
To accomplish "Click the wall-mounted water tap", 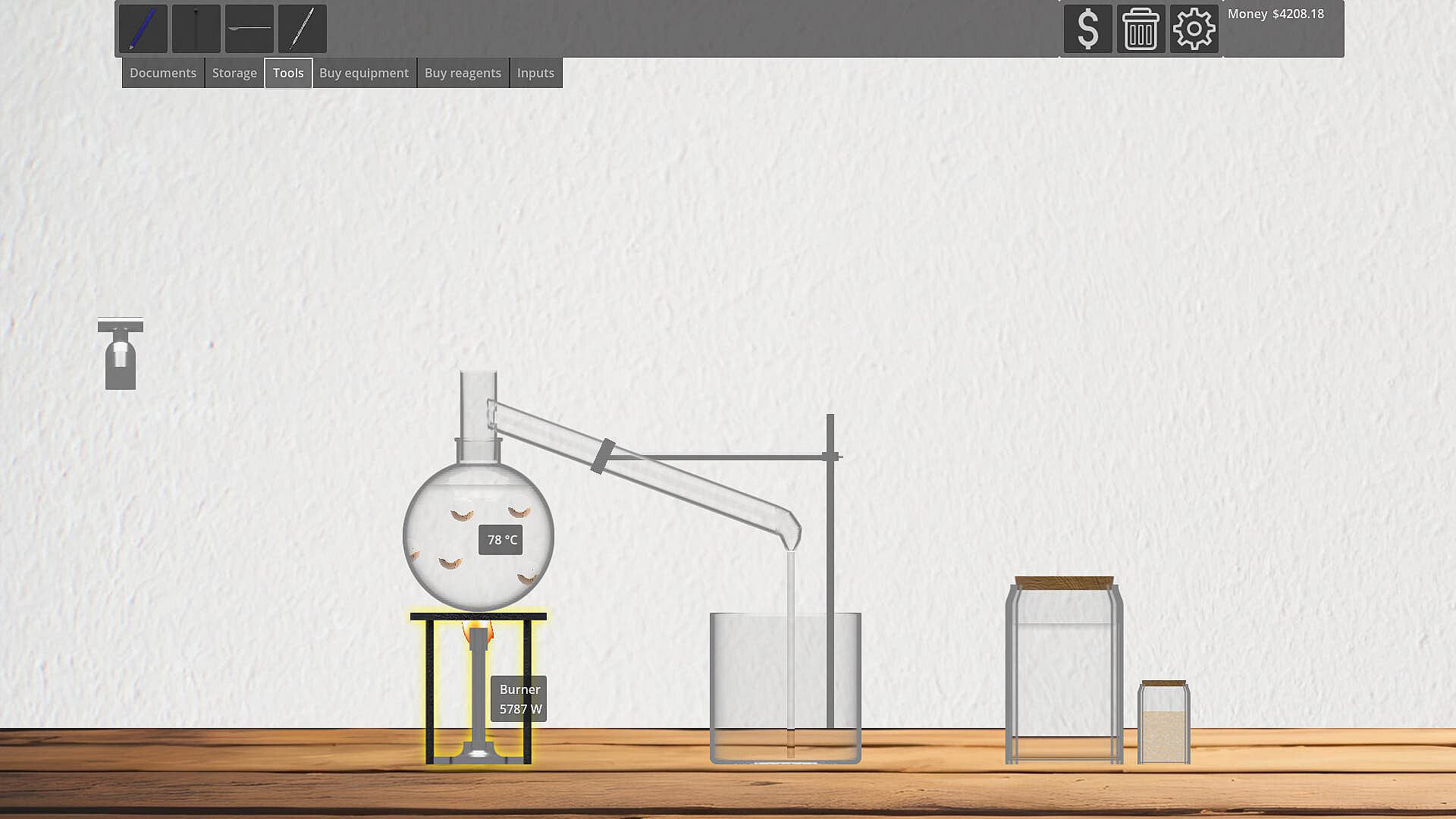I will (120, 355).
